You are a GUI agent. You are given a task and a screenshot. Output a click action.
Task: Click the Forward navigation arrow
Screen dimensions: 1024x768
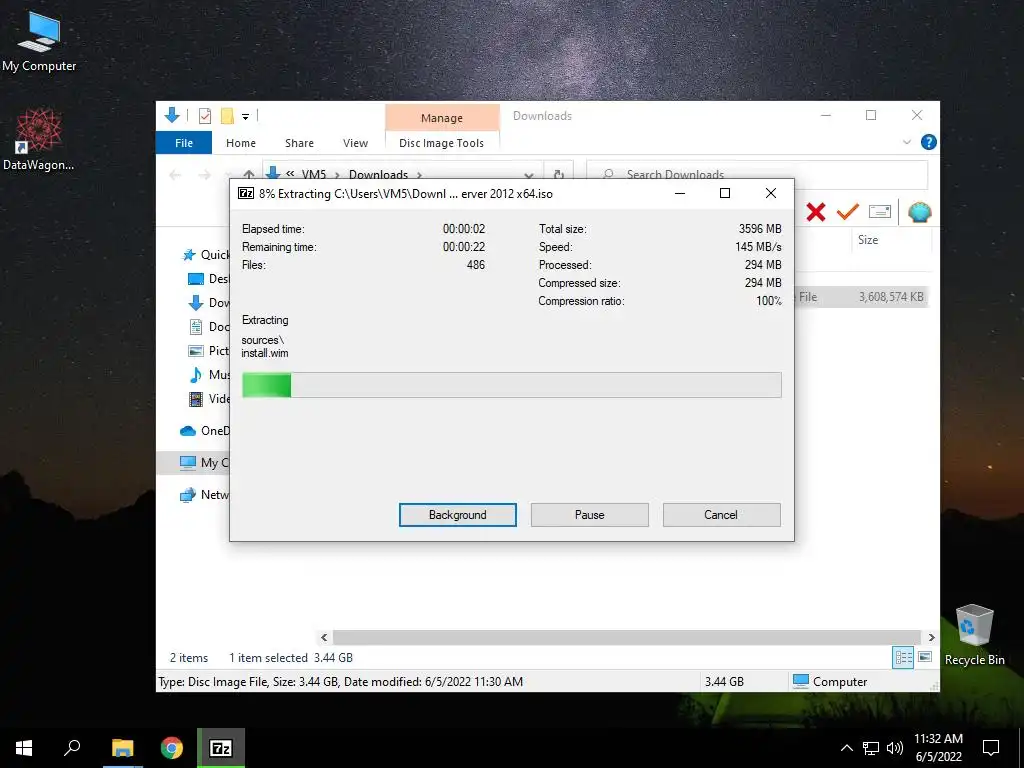pos(204,174)
